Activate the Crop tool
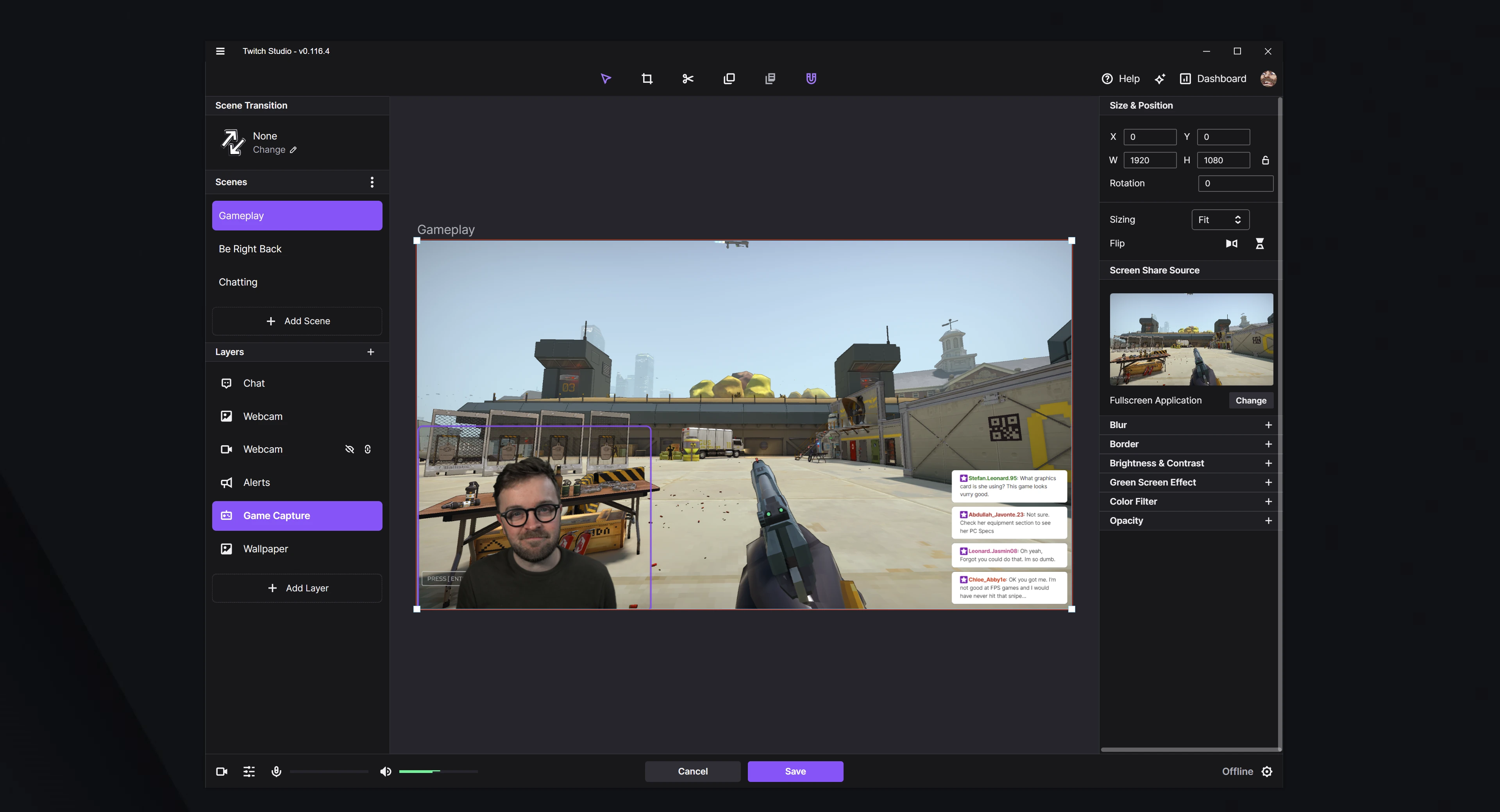The image size is (1500, 812). [x=646, y=78]
